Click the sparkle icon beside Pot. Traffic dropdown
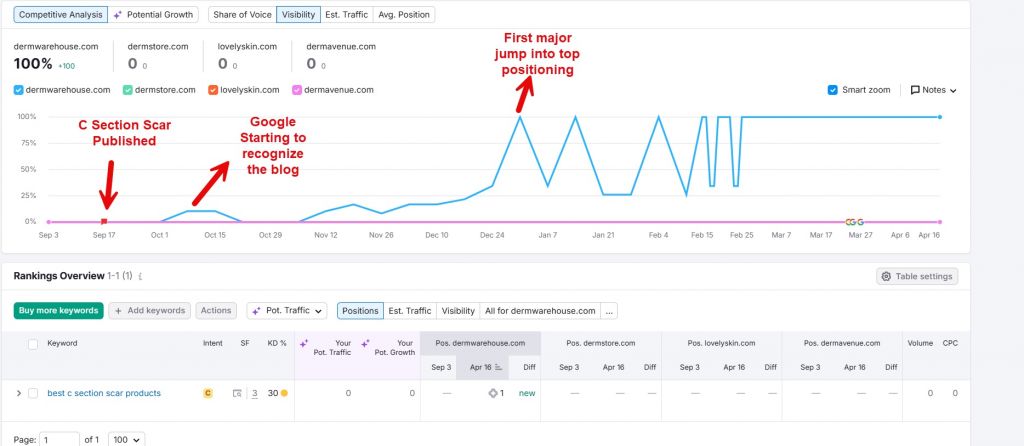This screenshot has height=446, width=1024. click(257, 311)
